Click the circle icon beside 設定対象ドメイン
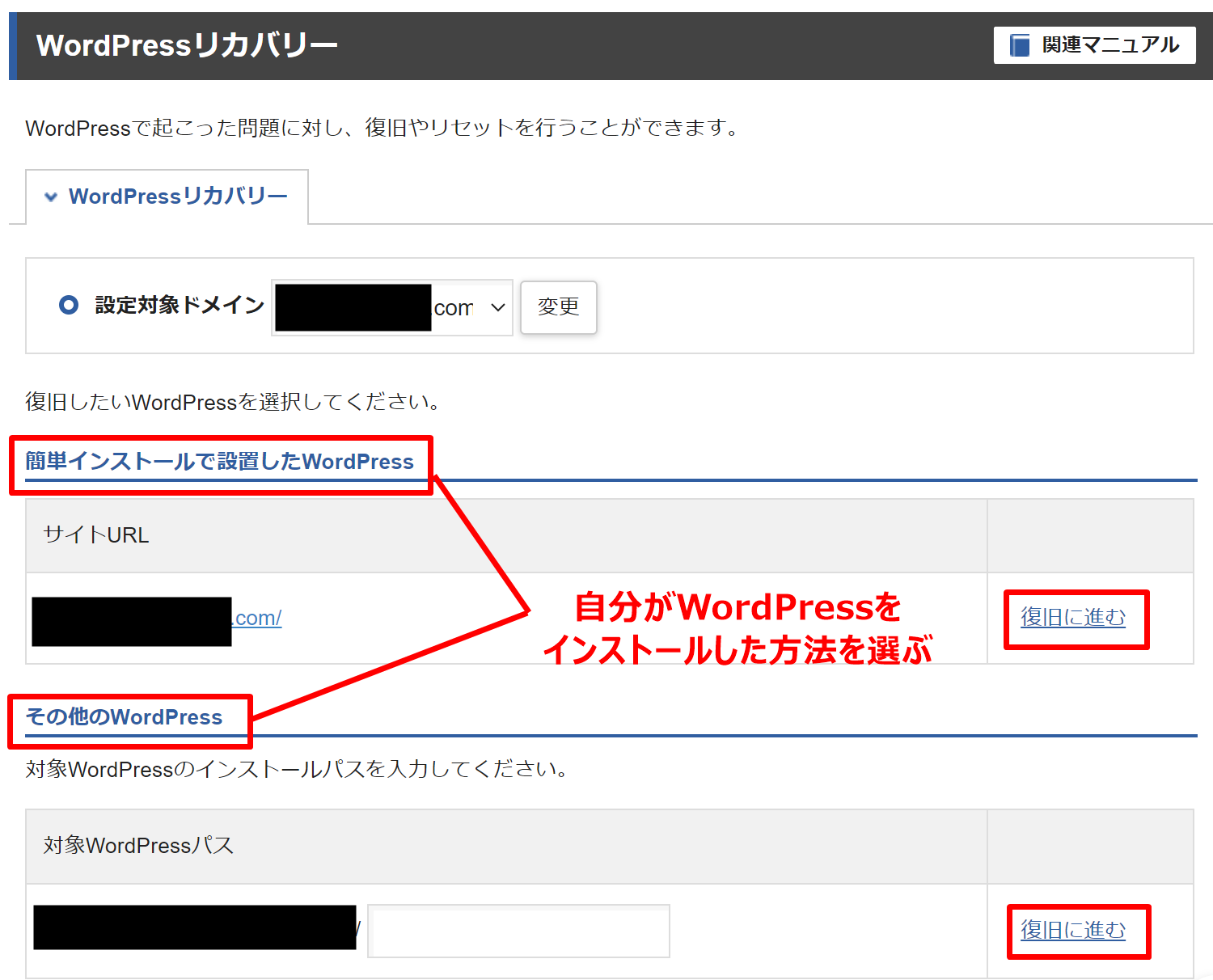Viewport: 1213px width, 980px height. click(x=69, y=305)
